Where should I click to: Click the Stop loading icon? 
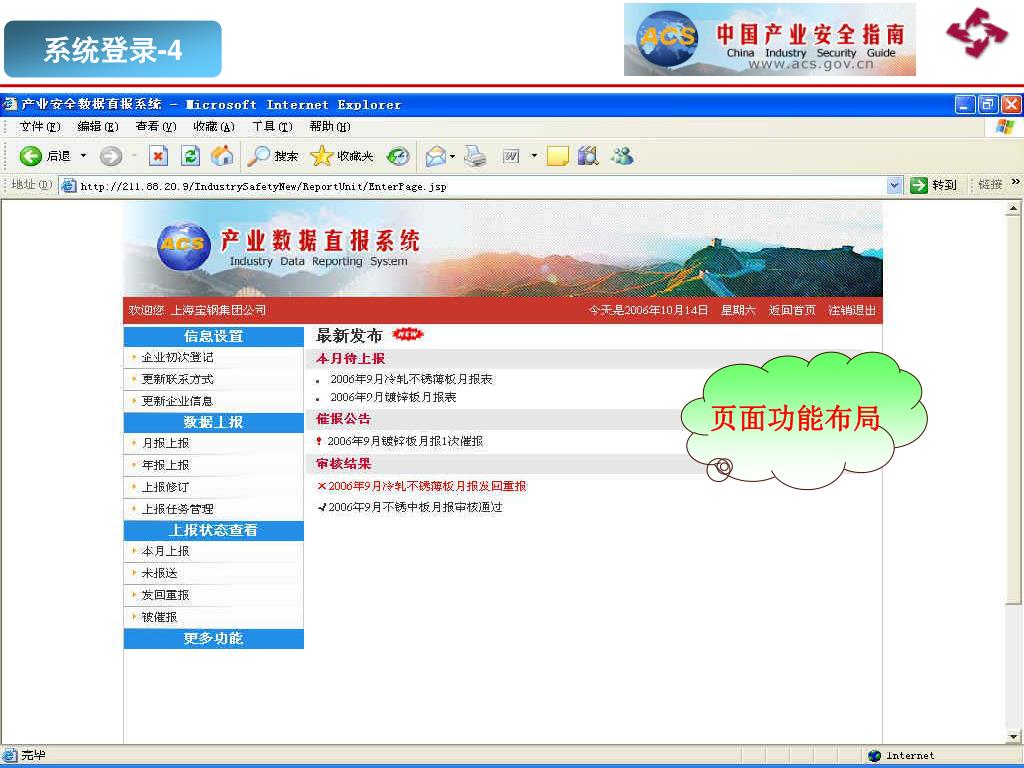(x=158, y=156)
